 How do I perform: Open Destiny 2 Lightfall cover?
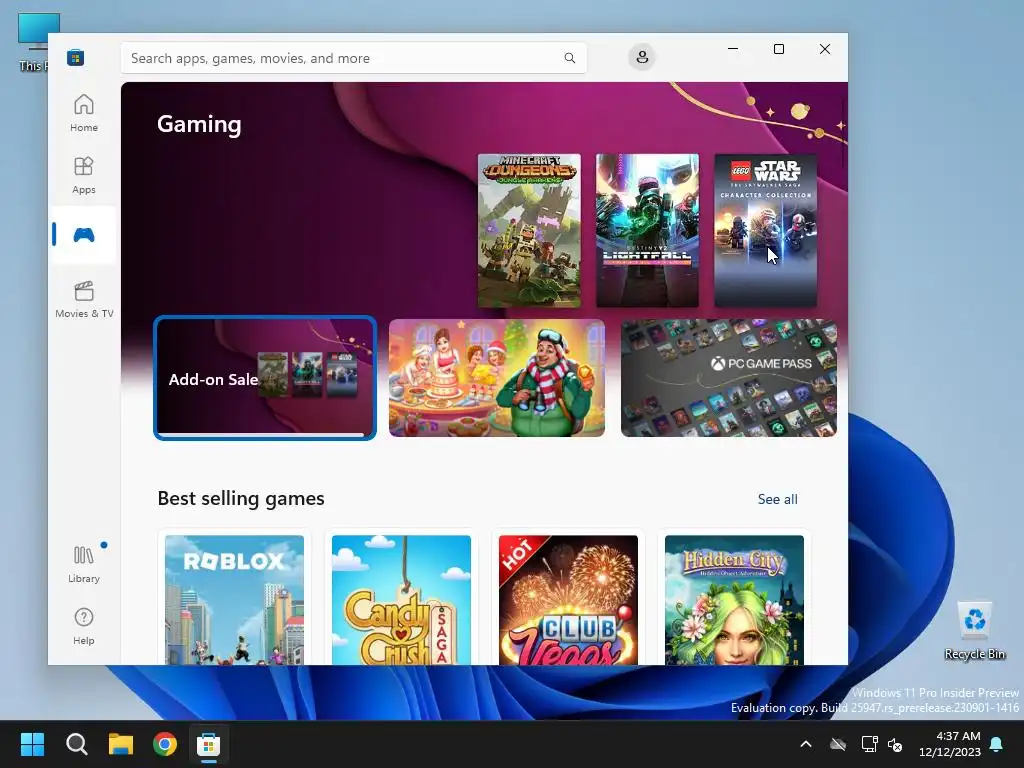(647, 231)
